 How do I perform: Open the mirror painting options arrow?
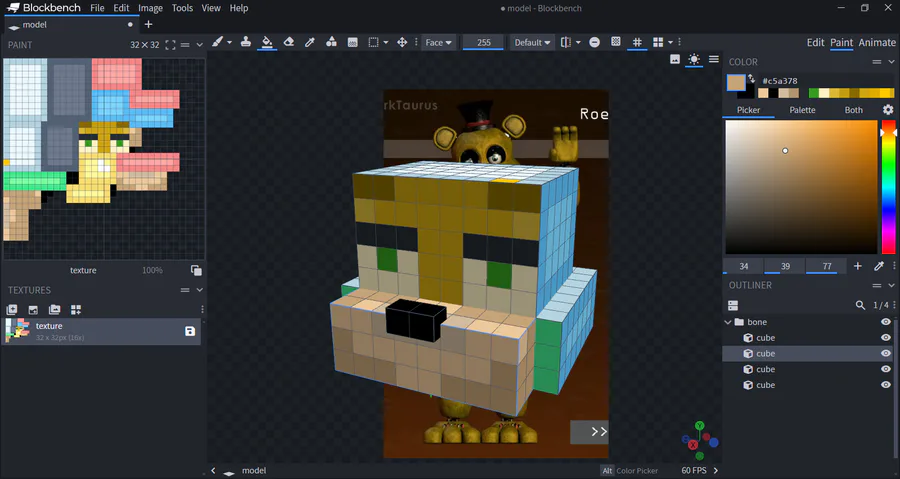click(578, 42)
